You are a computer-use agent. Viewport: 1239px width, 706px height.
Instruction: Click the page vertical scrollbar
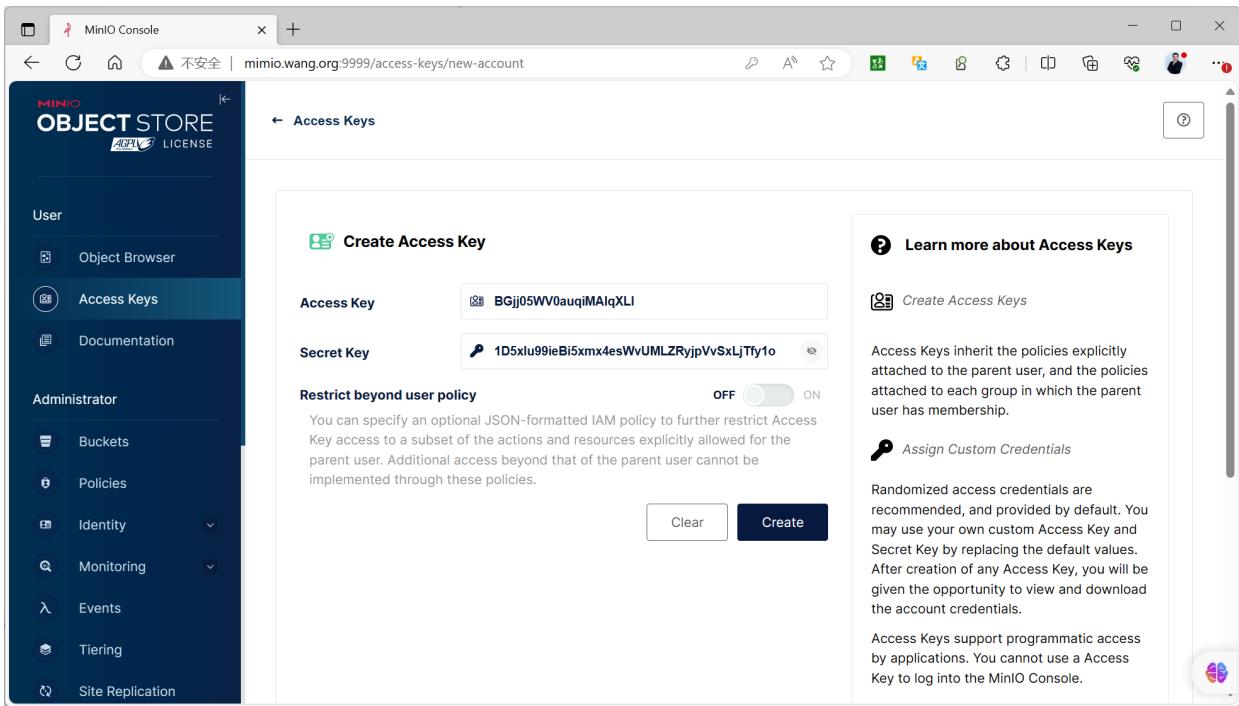tap(1232, 289)
